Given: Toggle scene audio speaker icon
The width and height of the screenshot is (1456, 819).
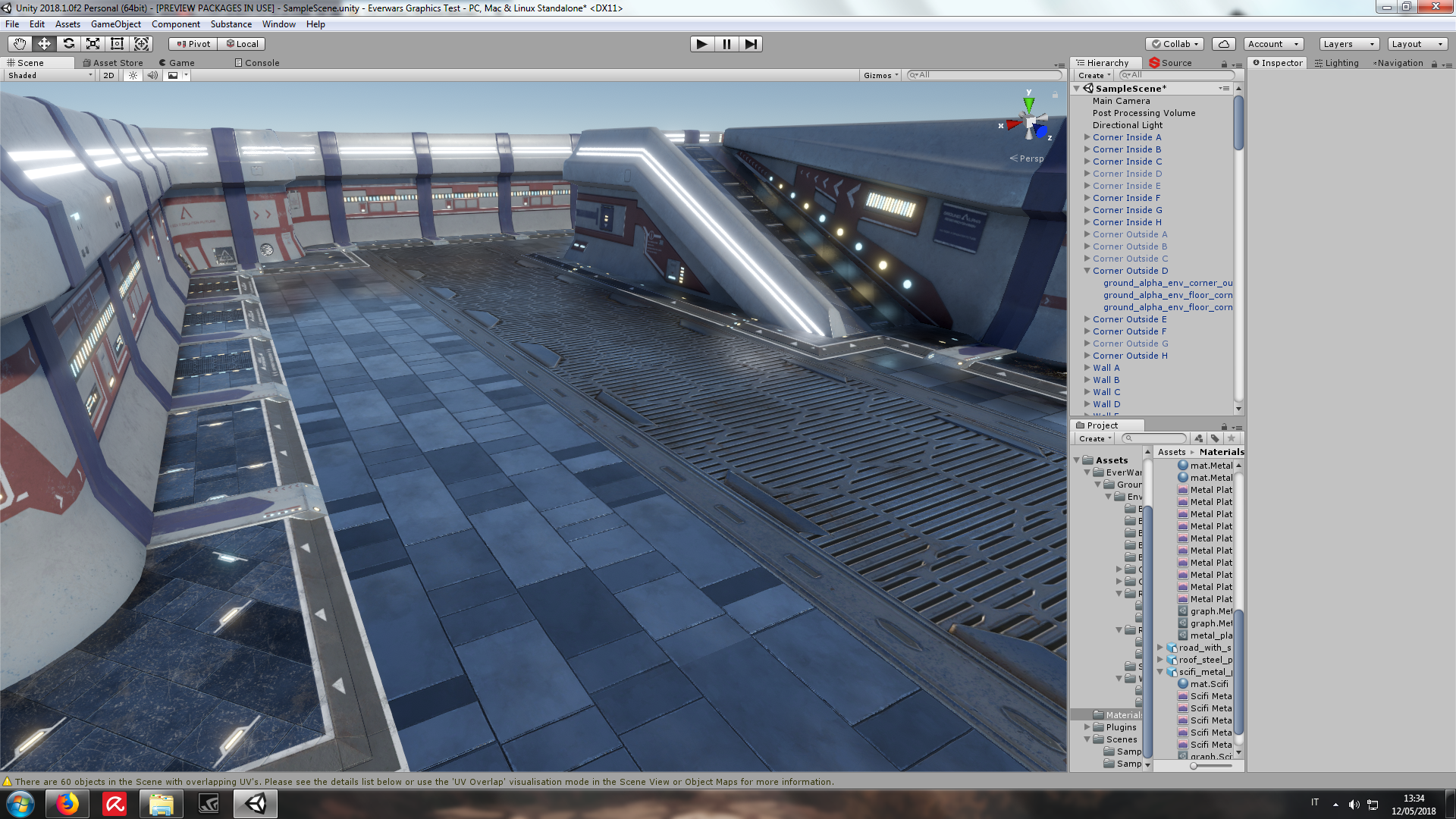Looking at the screenshot, I should (x=152, y=75).
